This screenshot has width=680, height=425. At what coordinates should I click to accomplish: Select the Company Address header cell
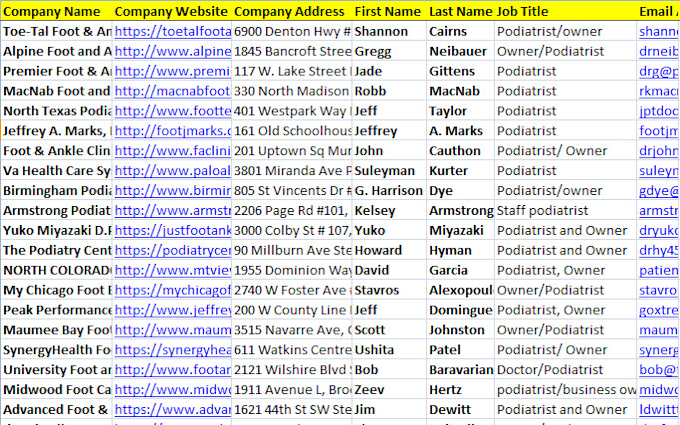click(292, 11)
